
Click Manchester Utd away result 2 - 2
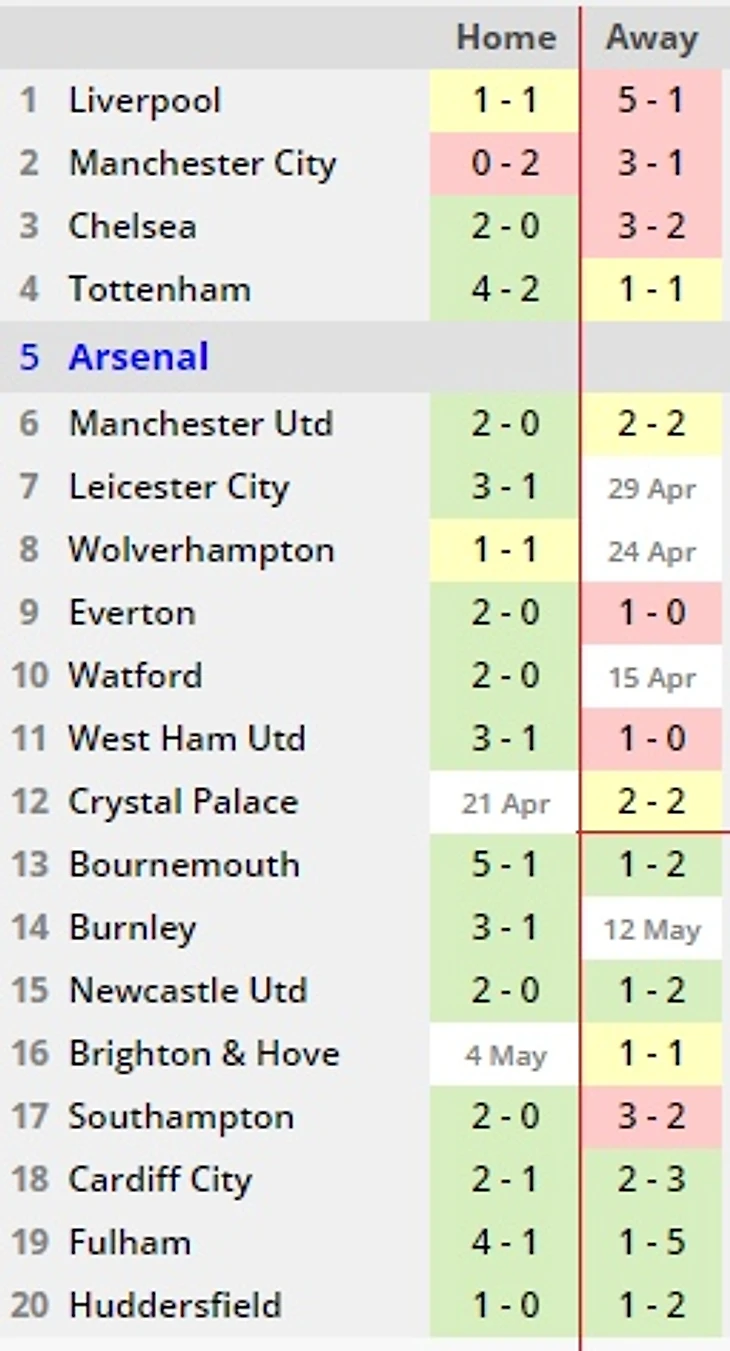coord(651,424)
